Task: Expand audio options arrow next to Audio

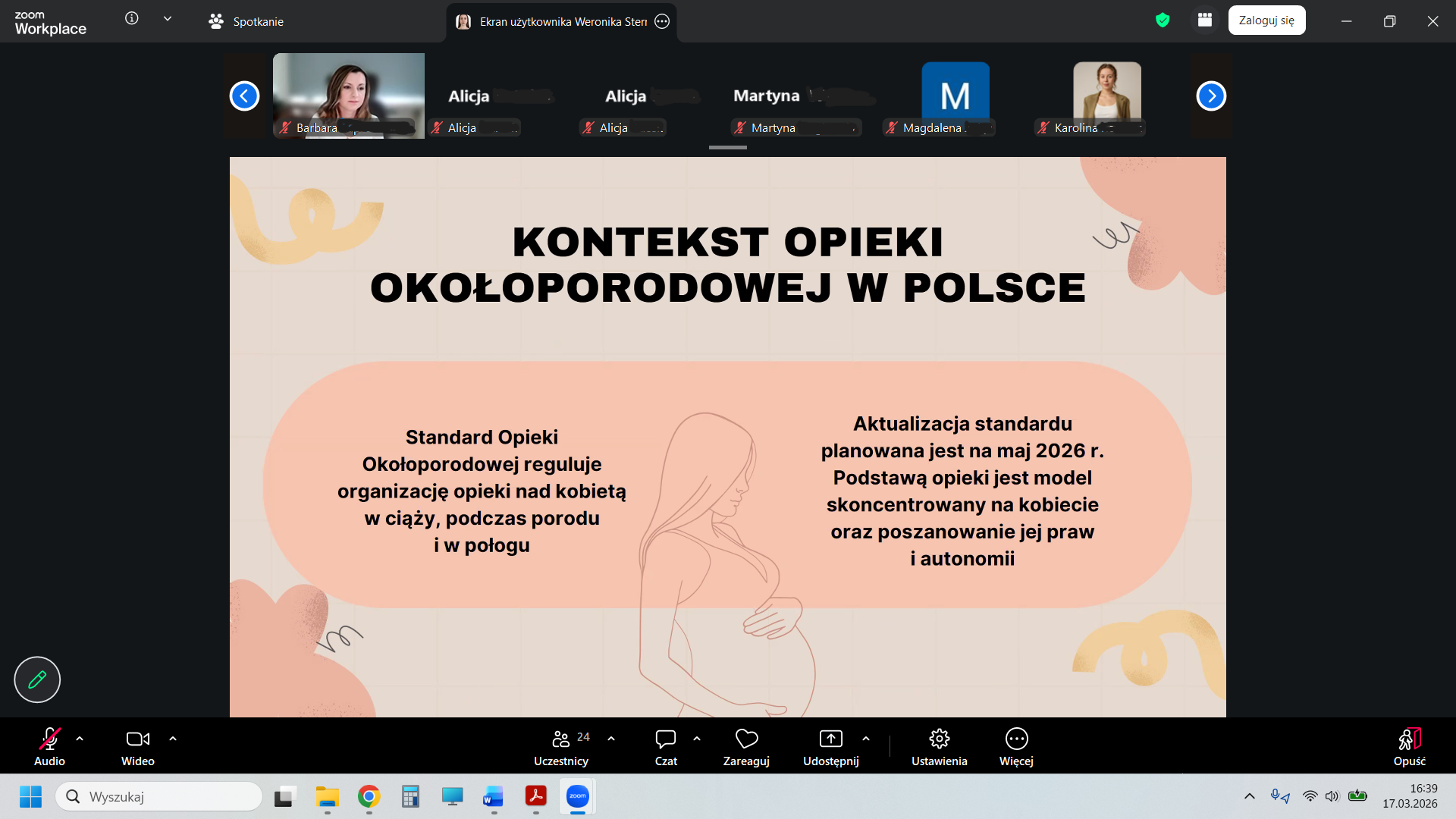Action: [x=80, y=739]
